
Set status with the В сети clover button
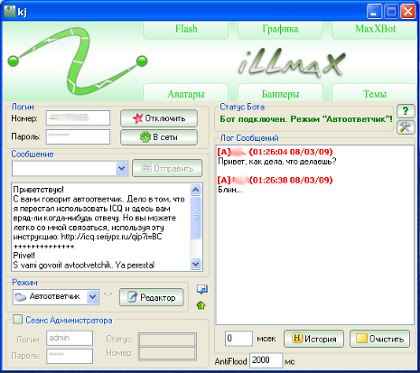click(159, 137)
